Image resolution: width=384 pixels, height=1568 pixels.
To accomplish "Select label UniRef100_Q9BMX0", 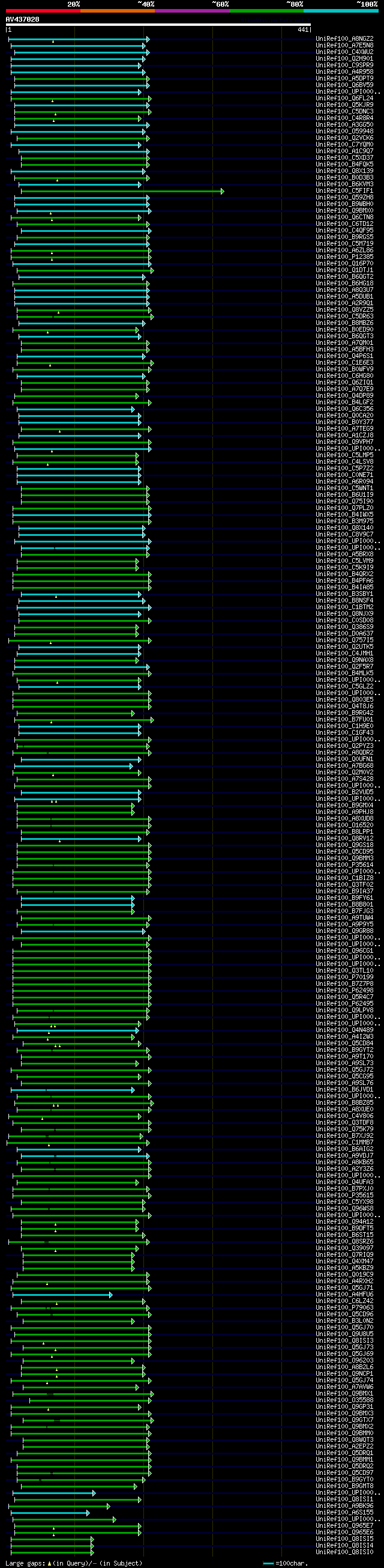I will pyautogui.click(x=344, y=211).
